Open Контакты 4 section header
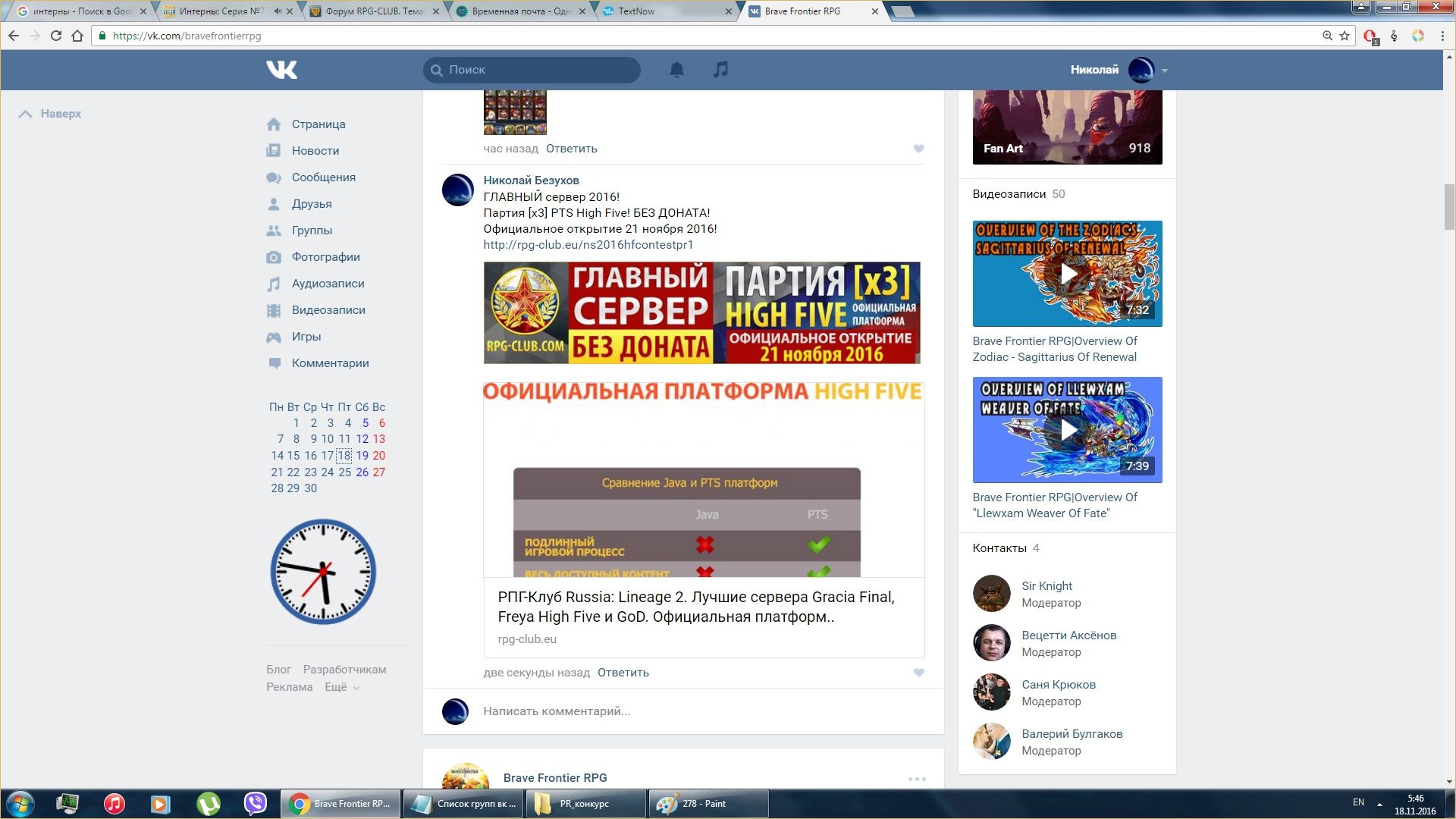 click(1006, 548)
